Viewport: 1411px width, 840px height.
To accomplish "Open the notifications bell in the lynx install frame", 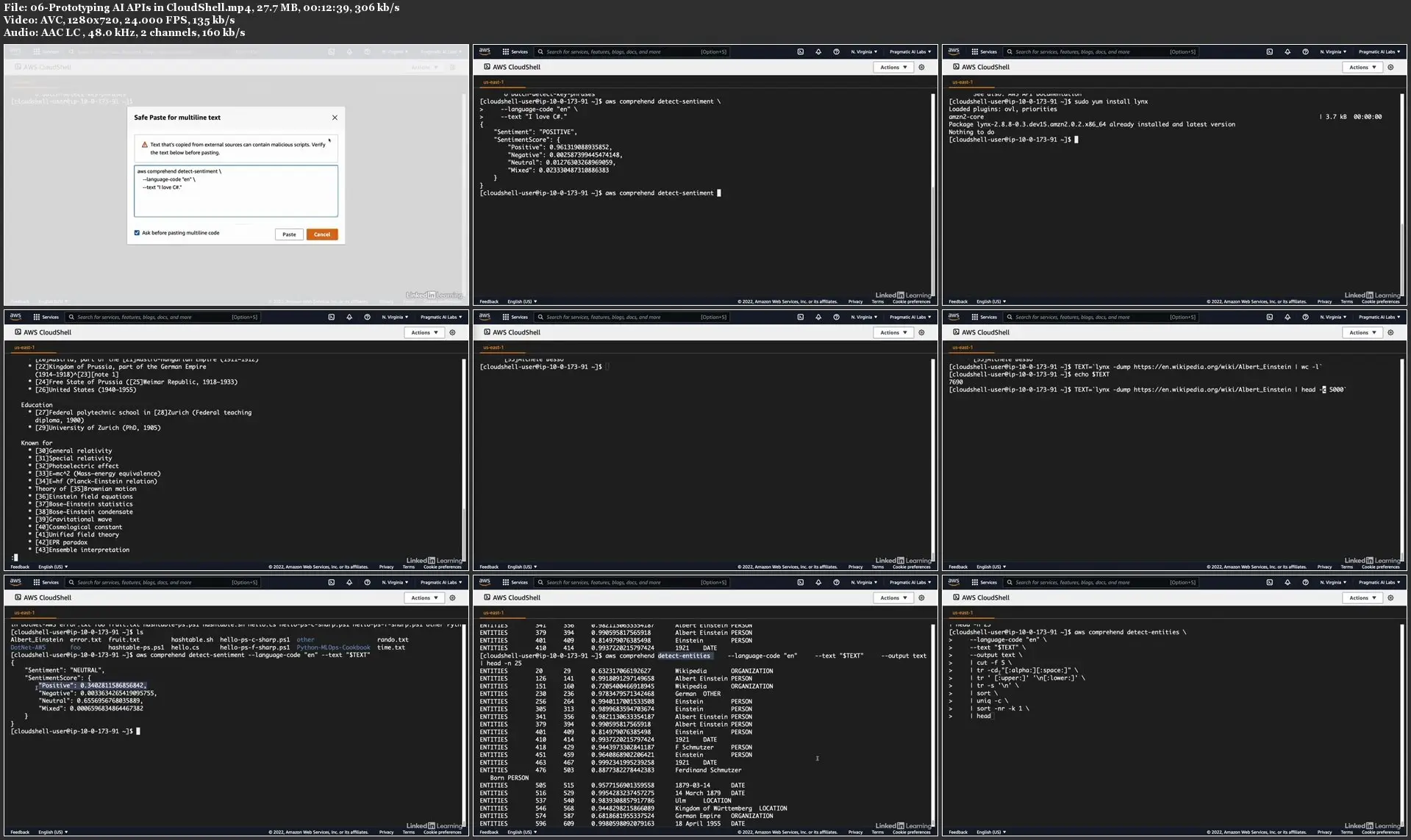I will tap(1287, 51).
